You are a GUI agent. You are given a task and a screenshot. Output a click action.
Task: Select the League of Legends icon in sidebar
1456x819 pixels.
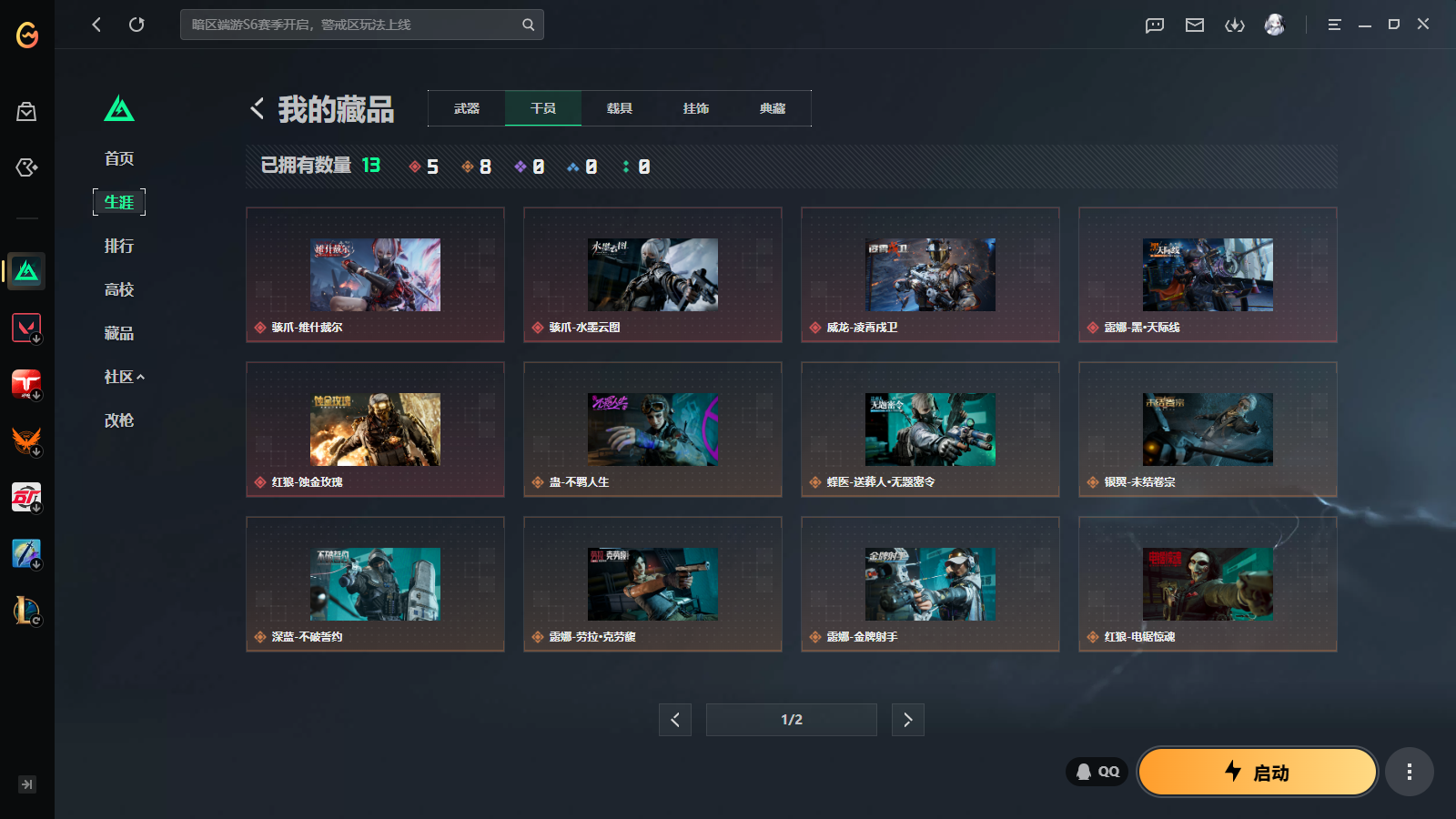[x=26, y=610]
